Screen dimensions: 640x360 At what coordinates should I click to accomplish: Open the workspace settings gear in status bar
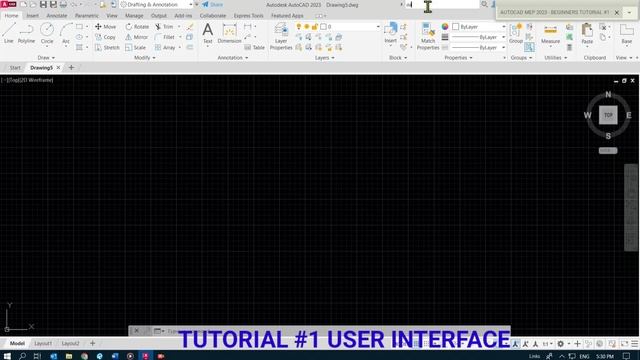pos(561,344)
